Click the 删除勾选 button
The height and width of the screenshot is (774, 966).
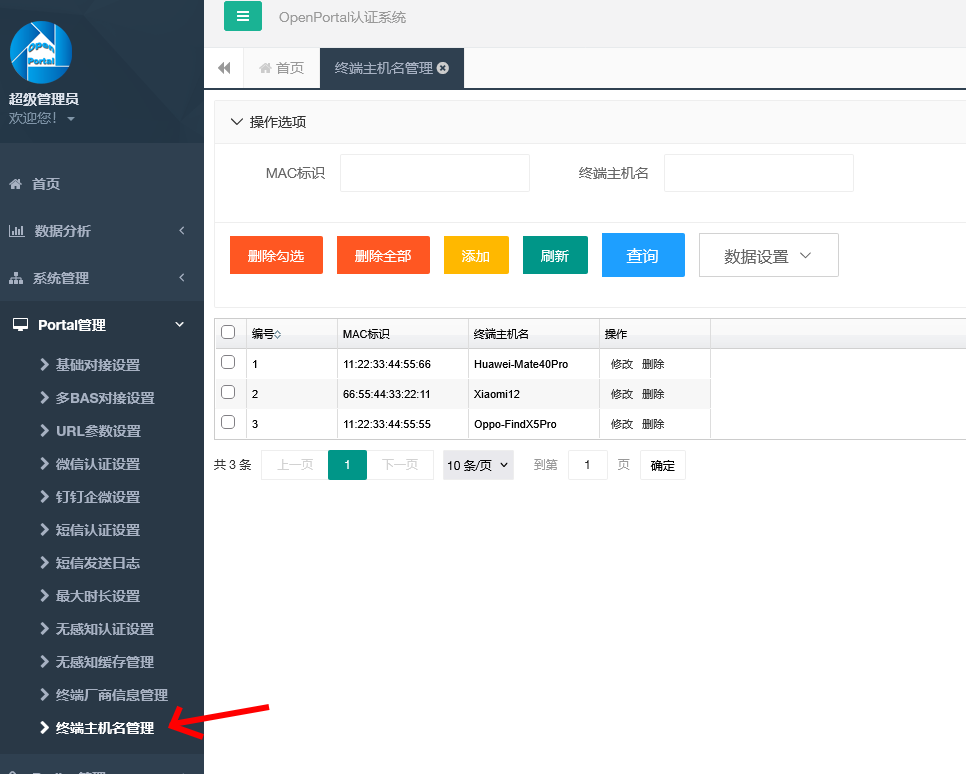pos(276,255)
